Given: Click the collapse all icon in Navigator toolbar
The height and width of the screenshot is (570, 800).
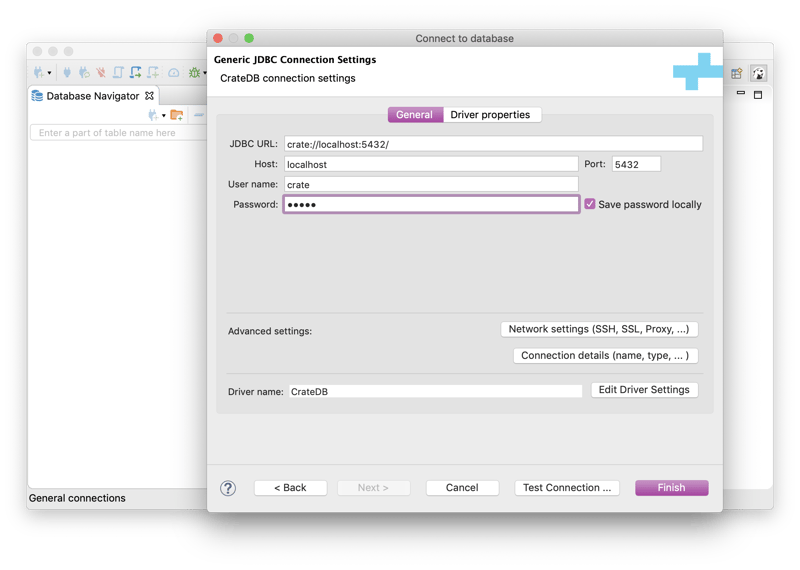Looking at the screenshot, I should coord(198,115).
